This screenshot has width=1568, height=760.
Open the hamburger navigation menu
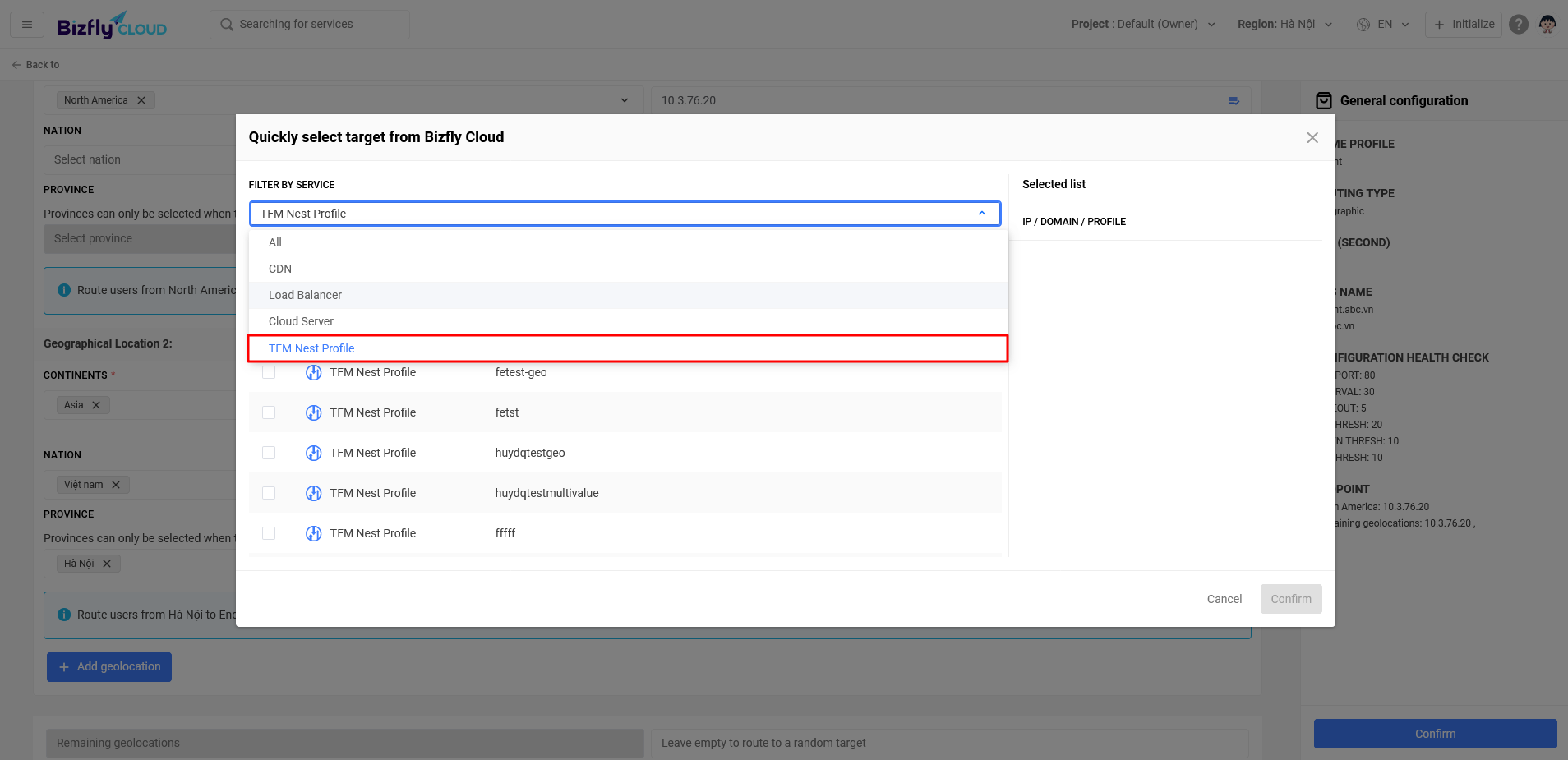coord(27,25)
